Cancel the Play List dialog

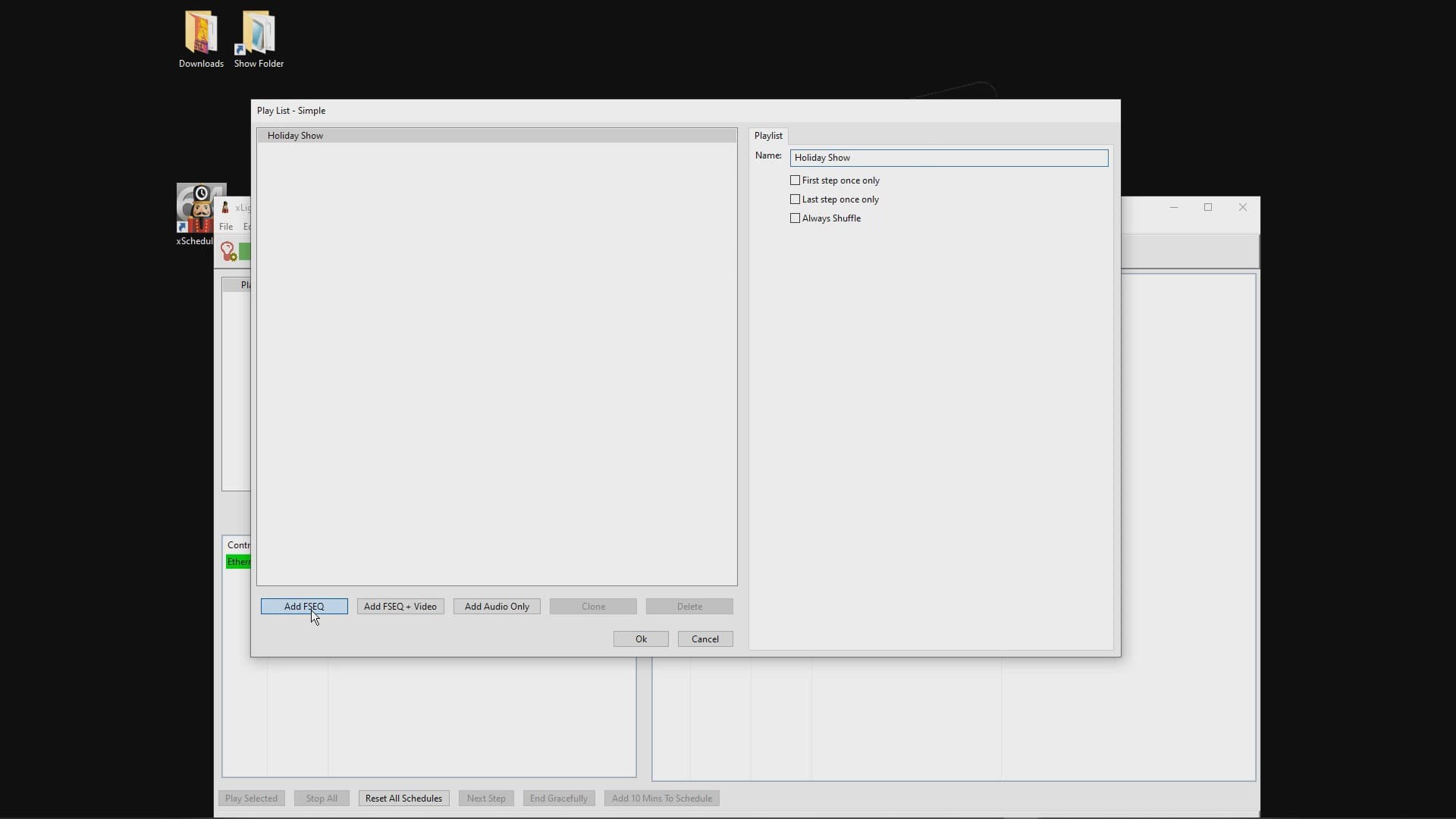click(705, 639)
